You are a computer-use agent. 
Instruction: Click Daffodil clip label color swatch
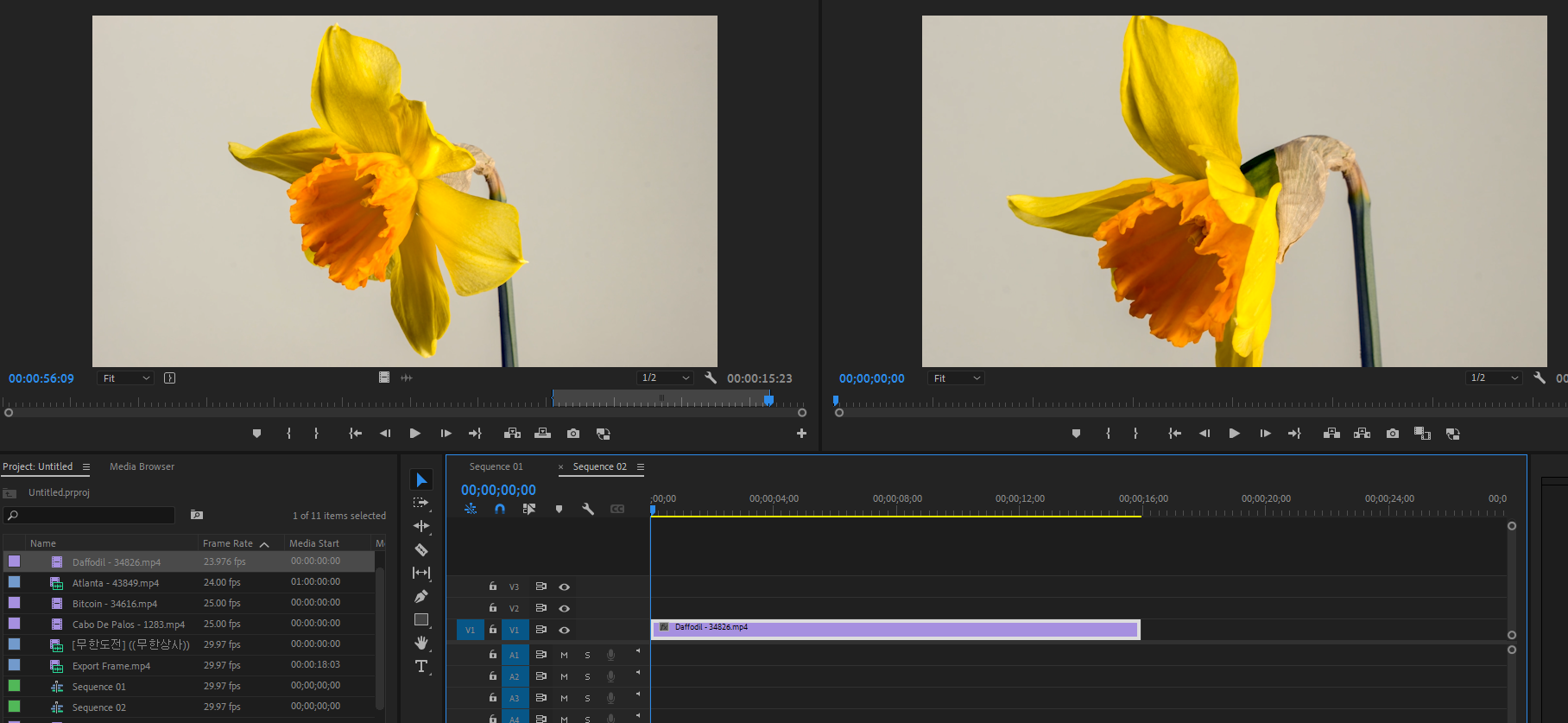15,561
